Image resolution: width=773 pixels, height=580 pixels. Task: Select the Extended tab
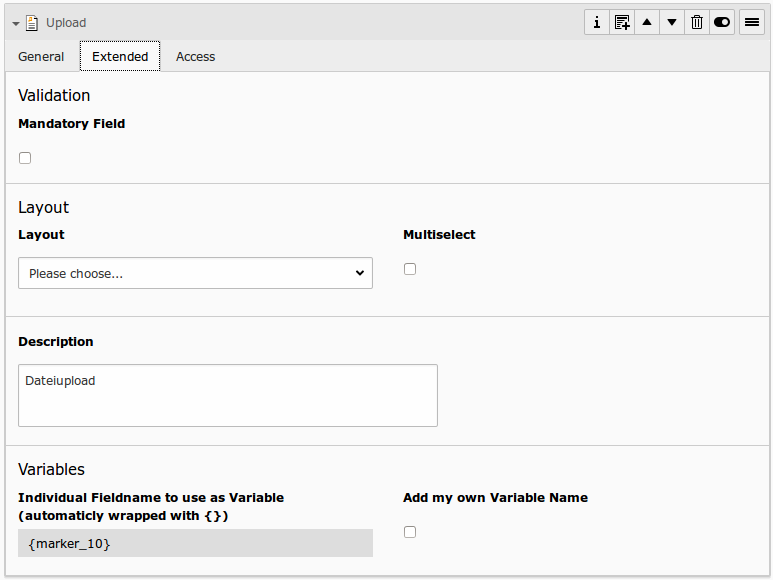(x=120, y=57)
